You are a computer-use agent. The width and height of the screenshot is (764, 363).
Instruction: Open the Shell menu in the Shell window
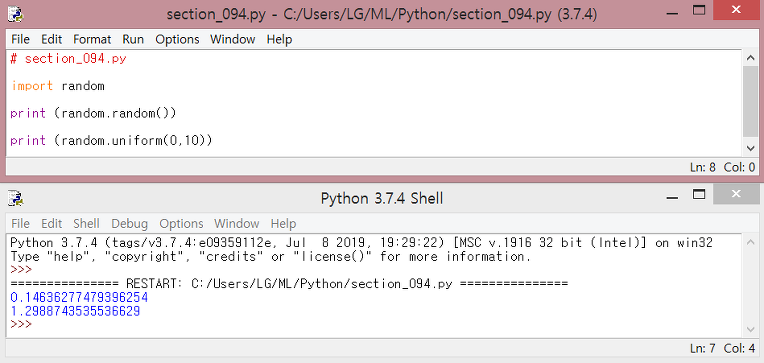point(86,224)
